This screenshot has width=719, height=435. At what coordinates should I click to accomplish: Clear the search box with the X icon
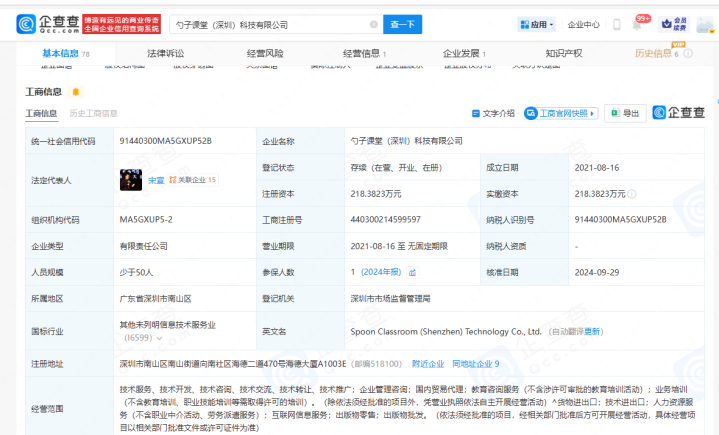(x=374, y=24)
